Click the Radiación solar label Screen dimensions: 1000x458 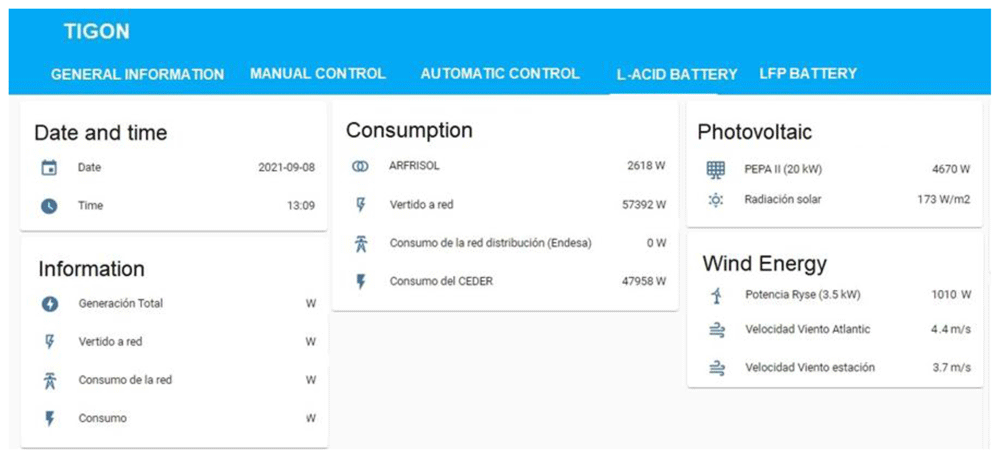tap(783, 200)
